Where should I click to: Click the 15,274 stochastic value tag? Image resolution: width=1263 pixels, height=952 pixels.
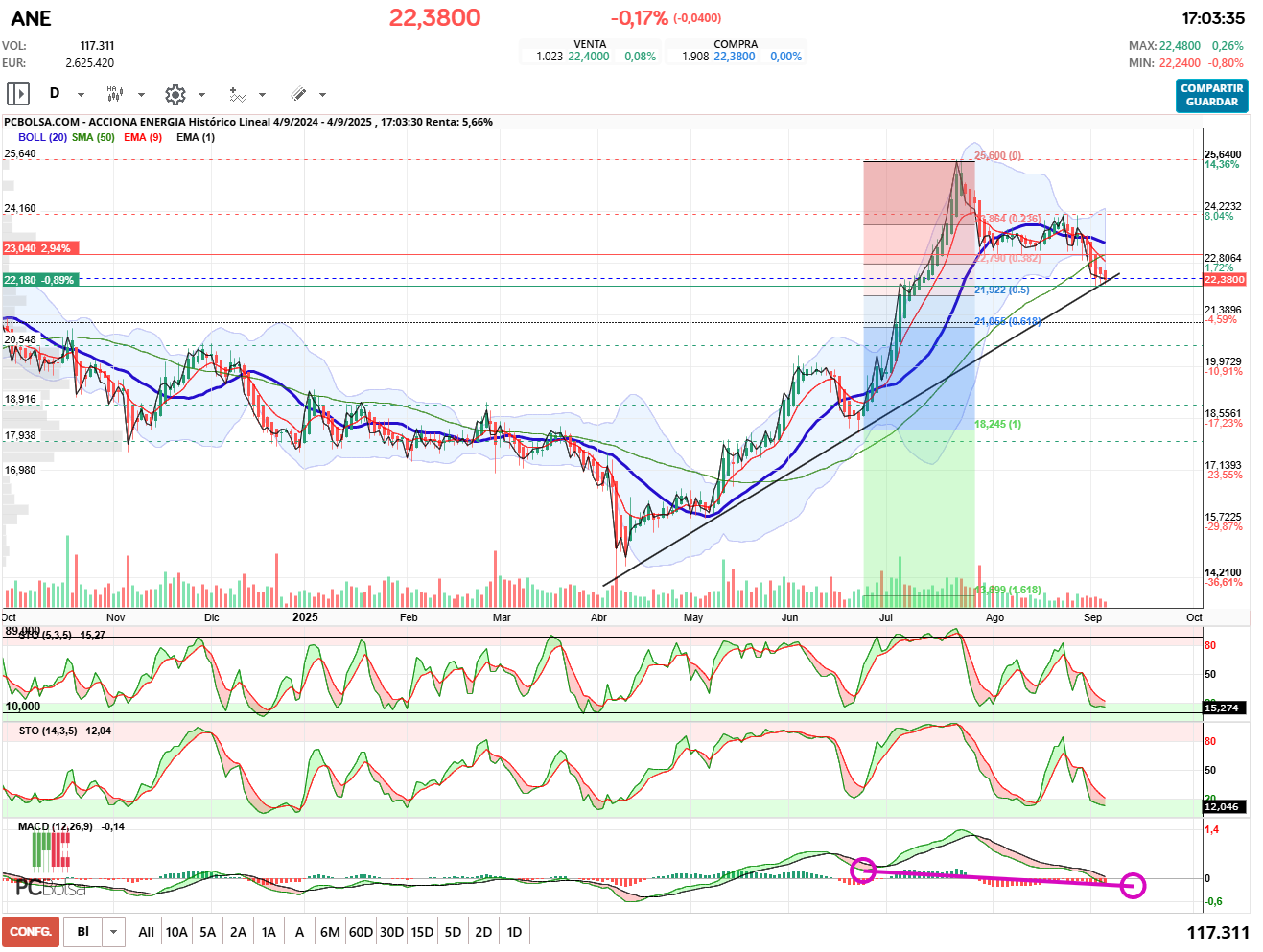click(x=1222, y=708)
